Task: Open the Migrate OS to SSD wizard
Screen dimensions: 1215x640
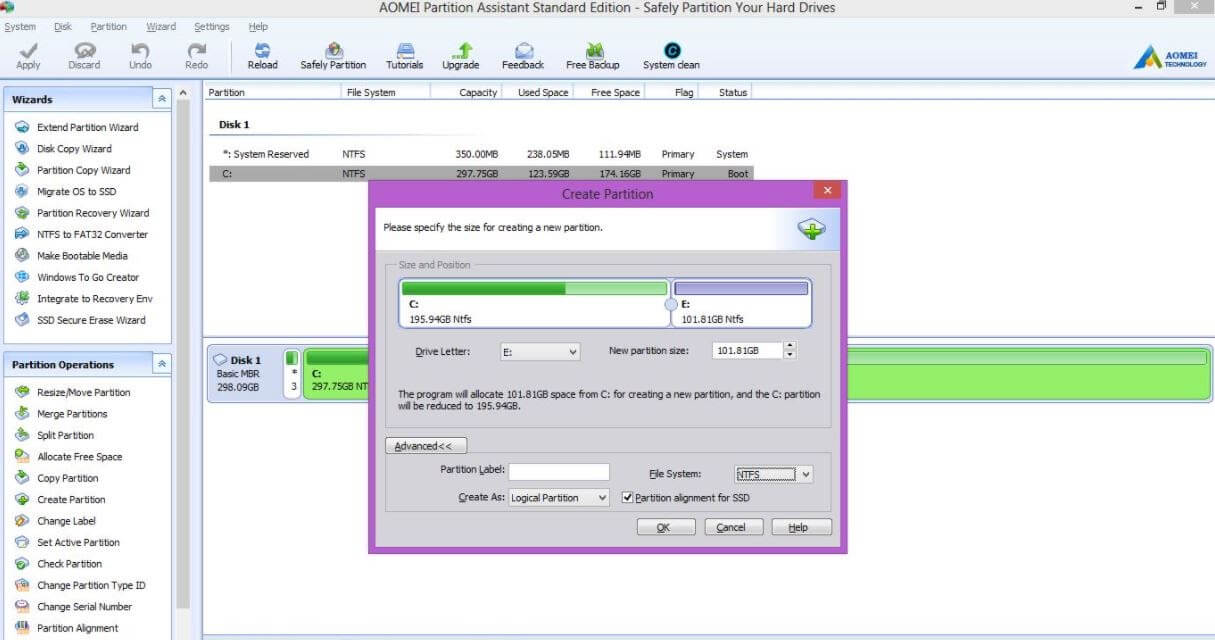Action: pyautogui.click(x=79, y=191)
